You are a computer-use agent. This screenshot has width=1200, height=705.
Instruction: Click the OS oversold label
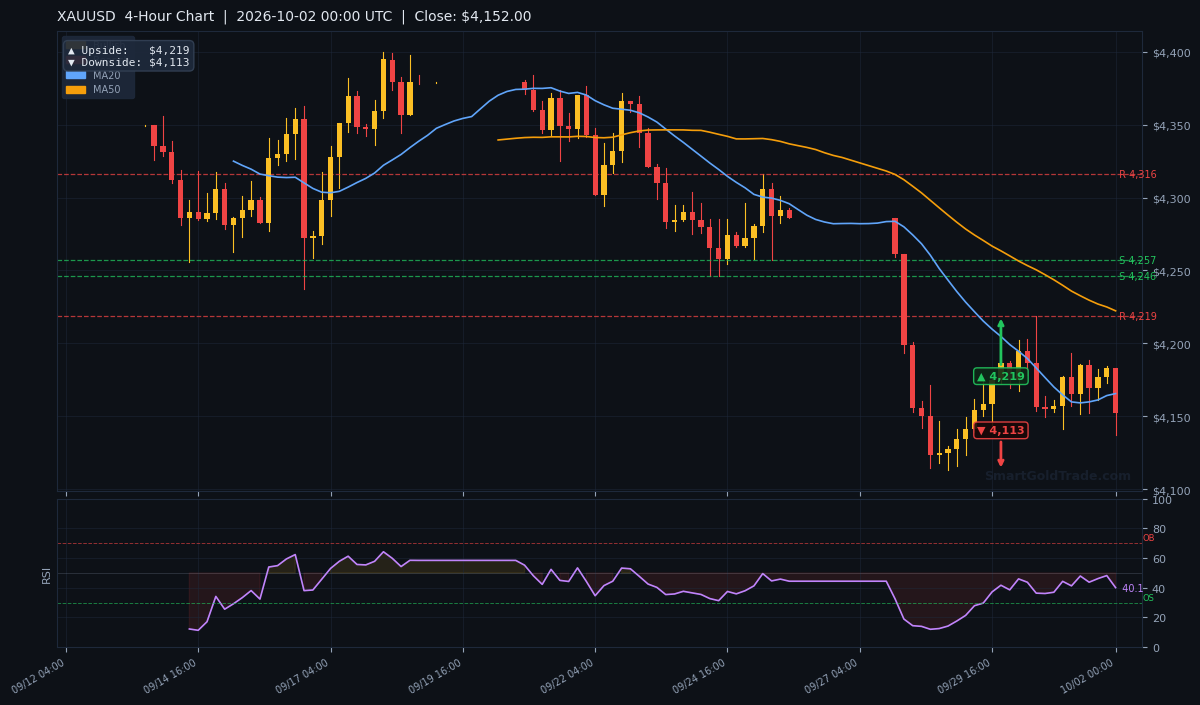coord(1148,598)
